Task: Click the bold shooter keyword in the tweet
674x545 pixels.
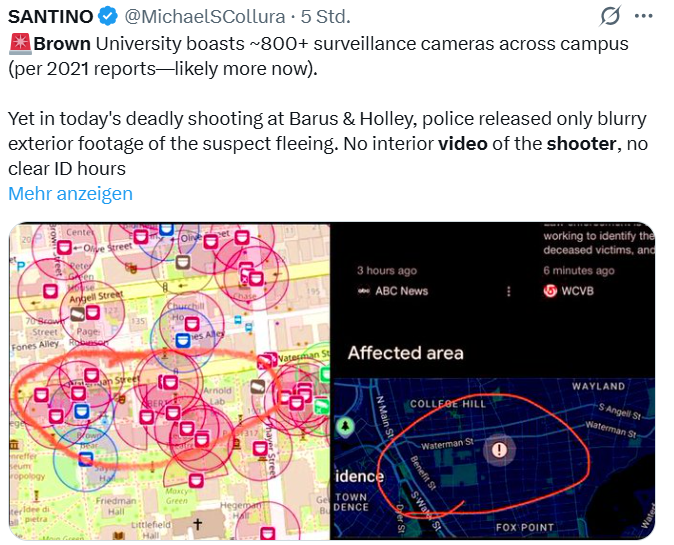Action: tap(581, 144)
